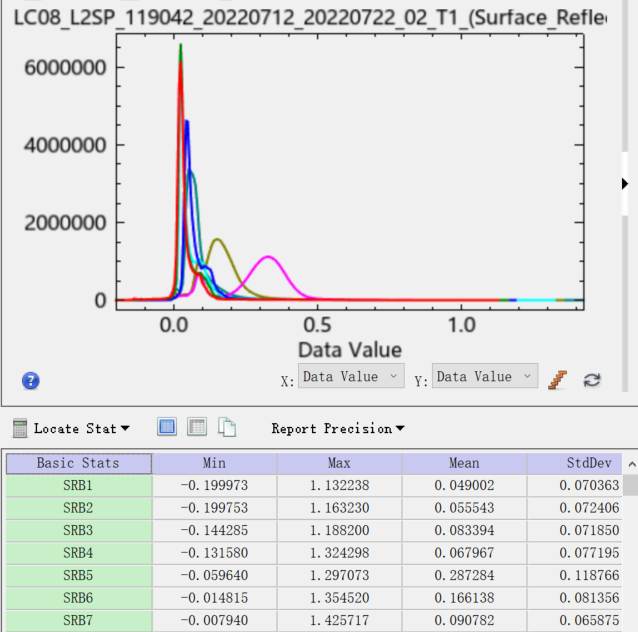Open the histogram staircase plot icon
638x632 pixels.
tap(557, 380)
